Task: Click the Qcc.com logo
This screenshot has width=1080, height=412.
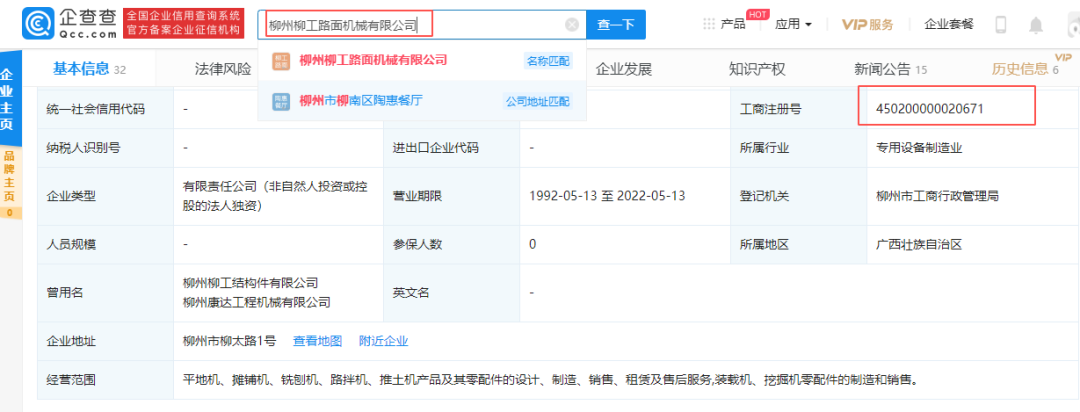Action: point(70,23)
